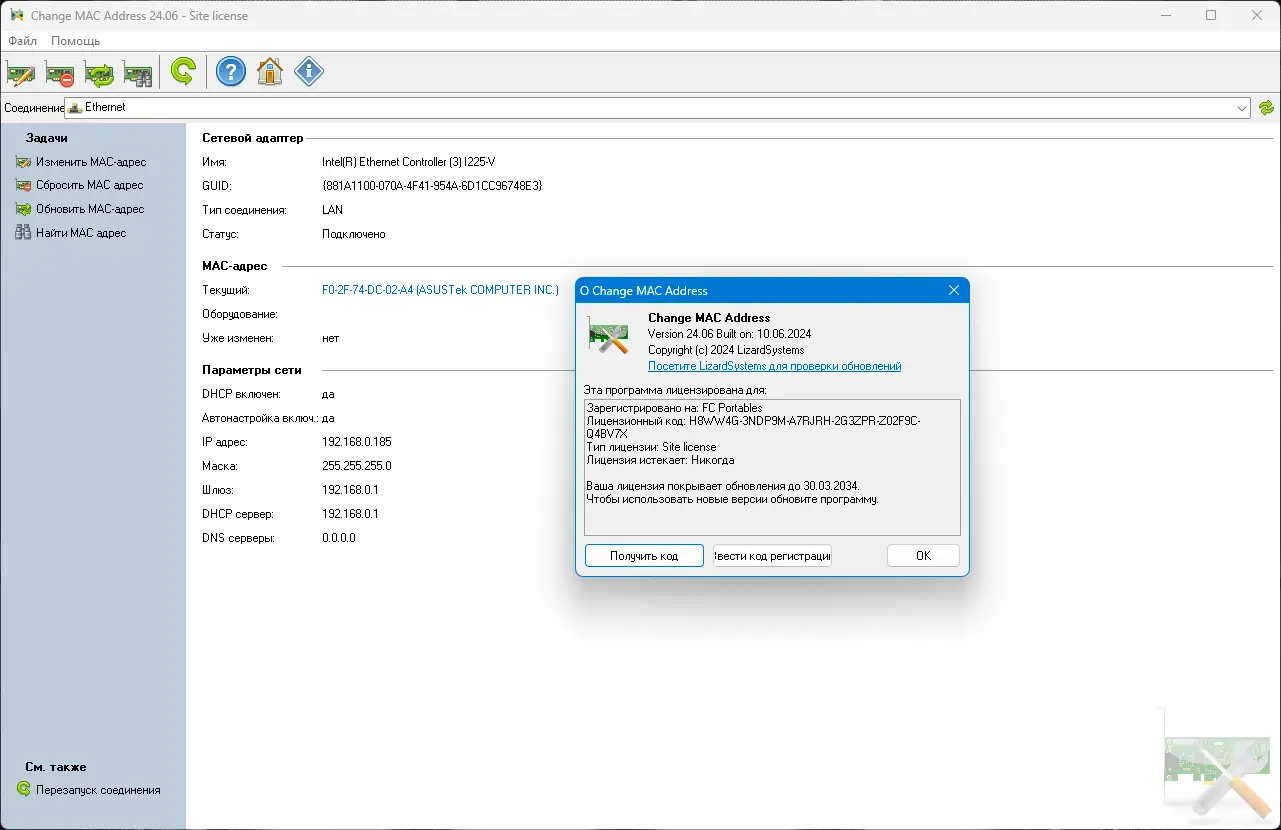Open the home page house icon
1281x830 pixels.
[270, 72]
